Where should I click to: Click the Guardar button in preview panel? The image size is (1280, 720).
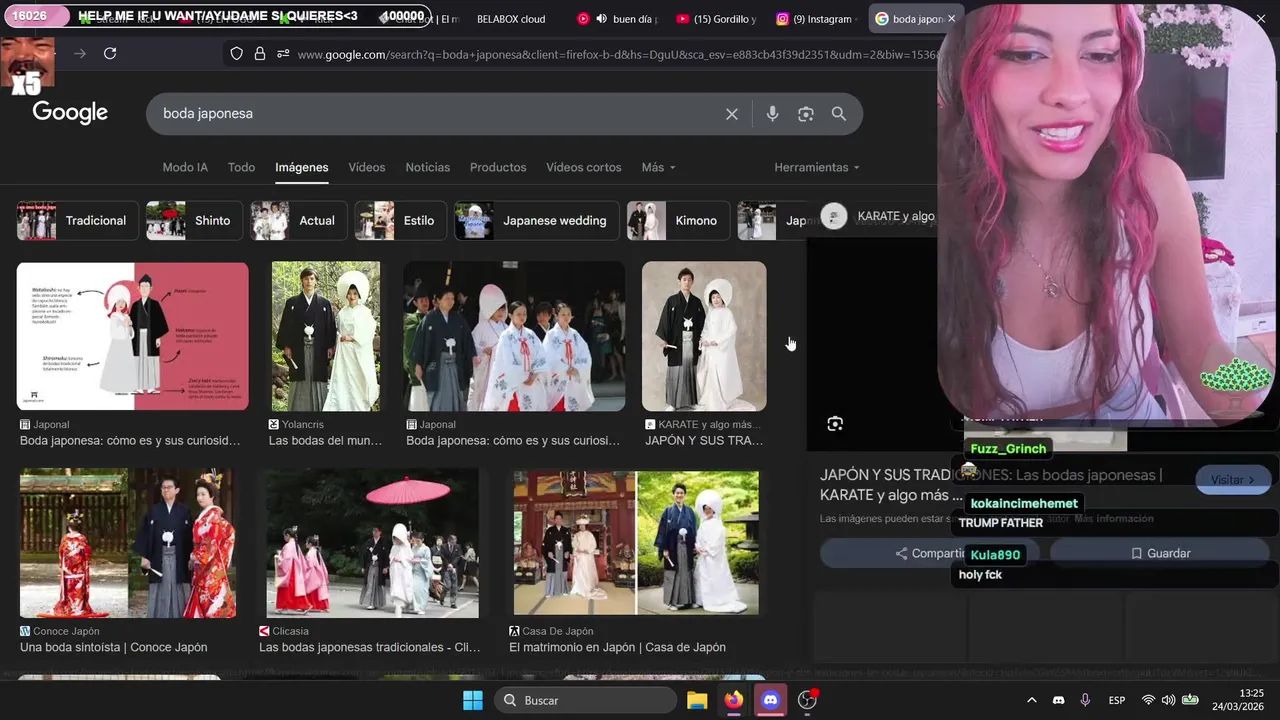(x=1160, y=553)
